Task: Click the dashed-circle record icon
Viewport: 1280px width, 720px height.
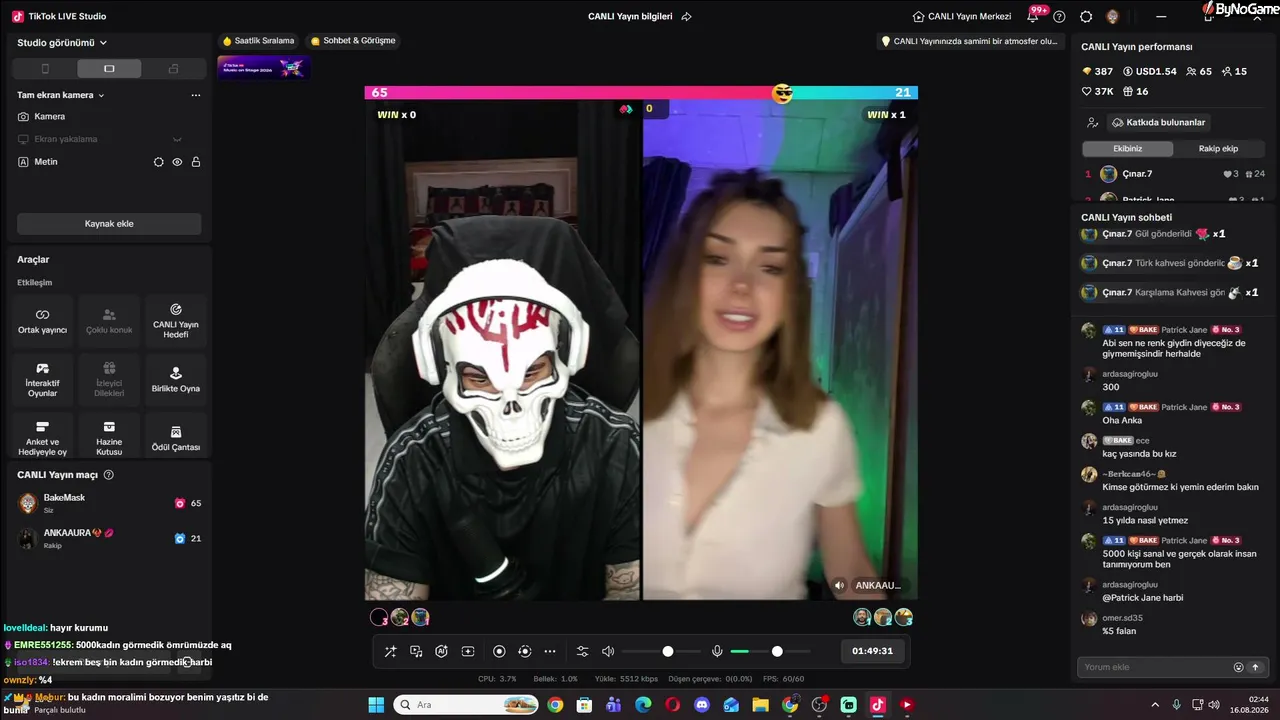Action: (x=524, y=651)
